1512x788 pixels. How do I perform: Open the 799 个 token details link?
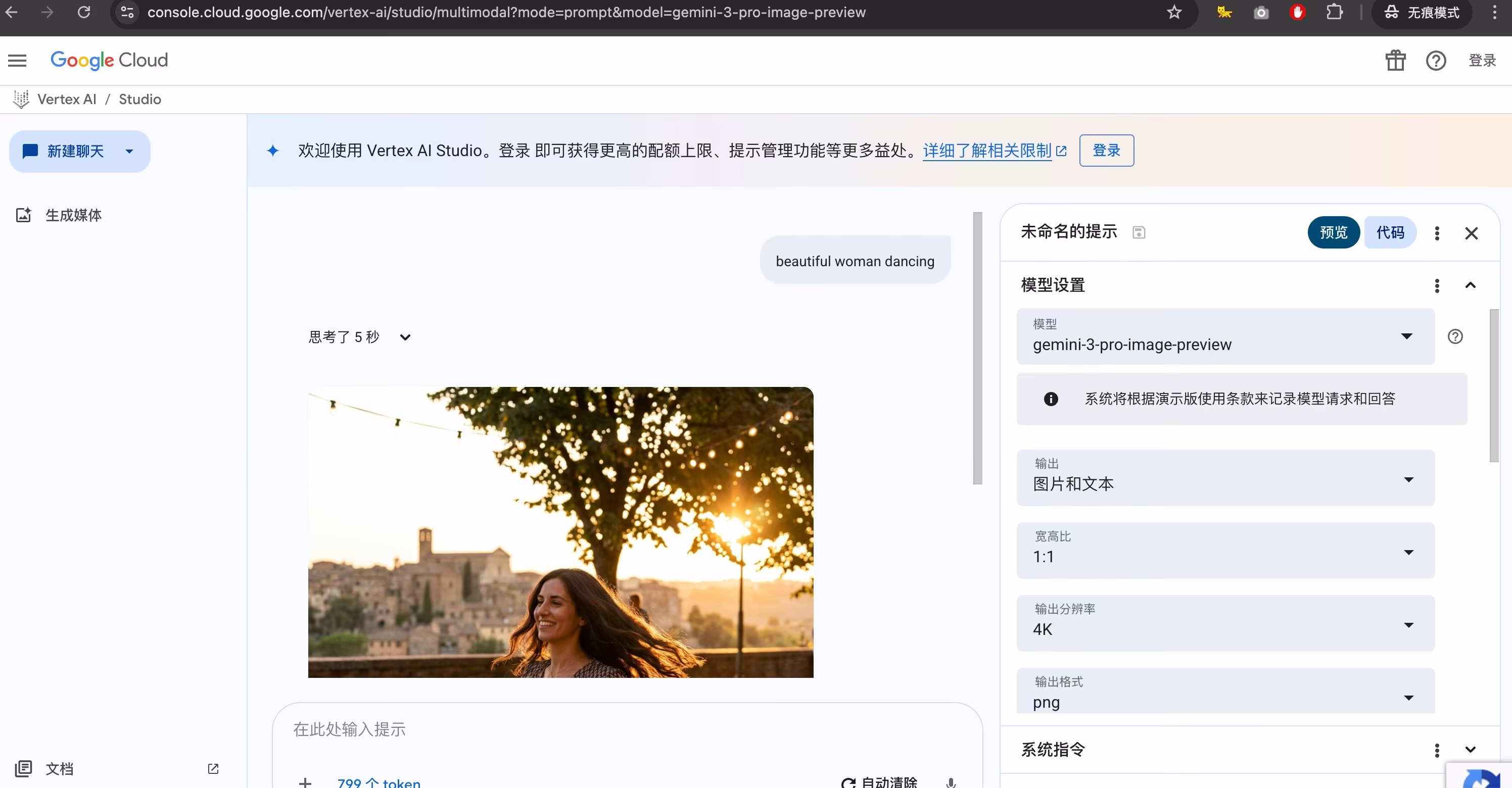click(379, 782)
